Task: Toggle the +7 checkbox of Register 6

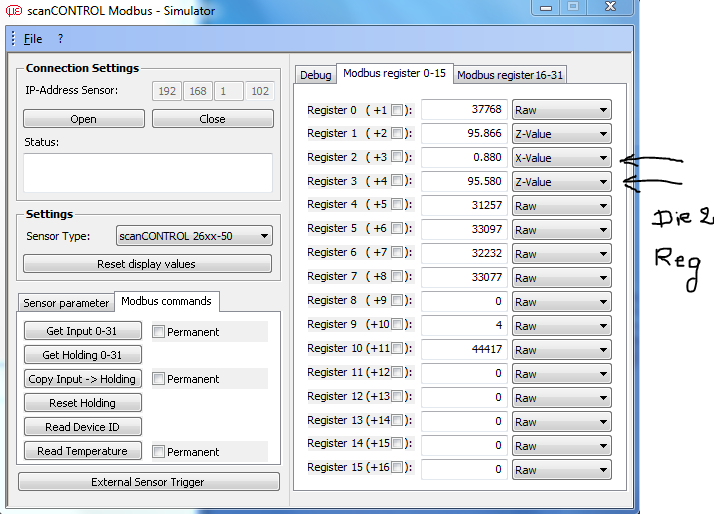Action: click(397, 252)
